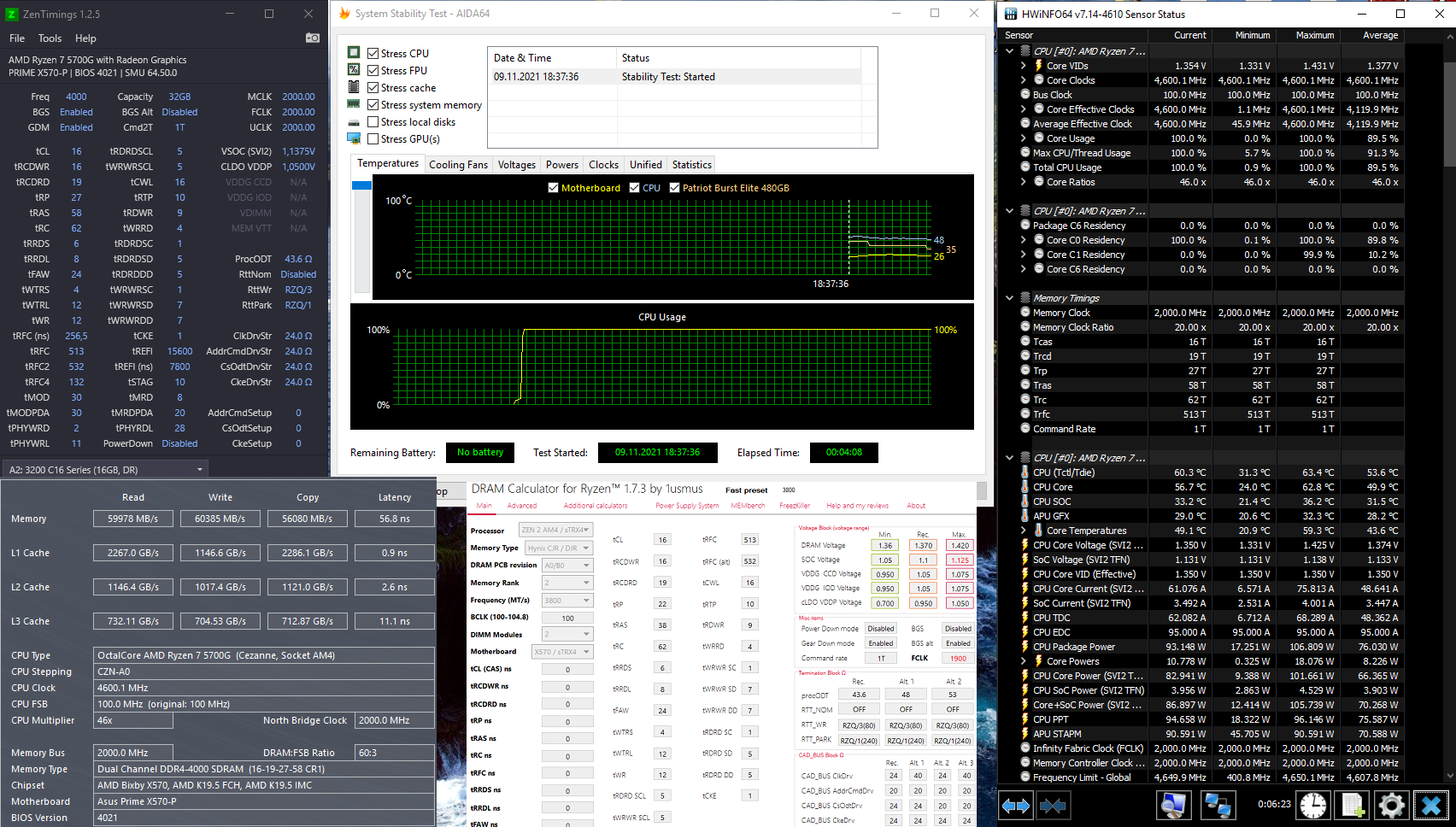Open the ZenTimings Help menu
Viewport: 1456px width, 827px height.
(85, 38)
